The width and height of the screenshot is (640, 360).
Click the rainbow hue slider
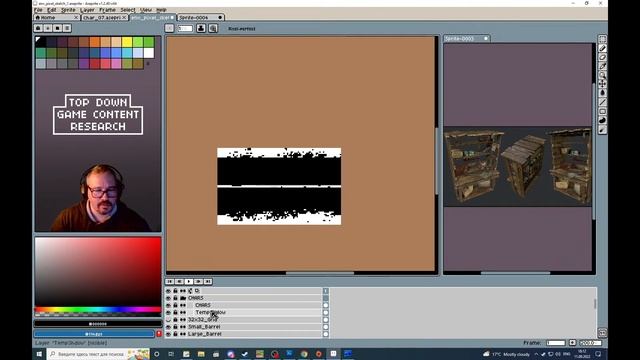pyautogui.click(x=98, y=310)
